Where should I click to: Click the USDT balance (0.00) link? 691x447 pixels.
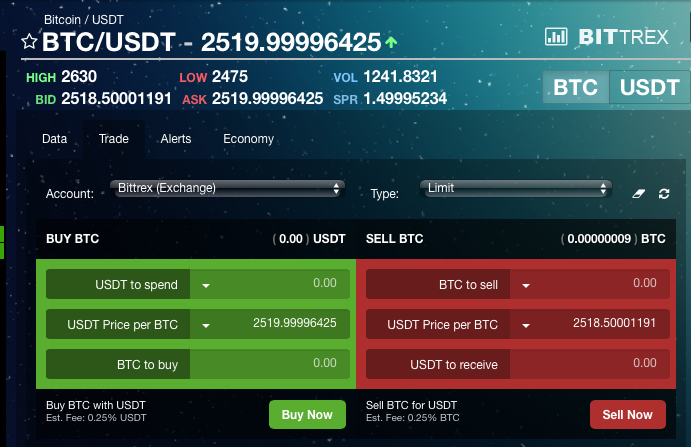pos(291,239)
